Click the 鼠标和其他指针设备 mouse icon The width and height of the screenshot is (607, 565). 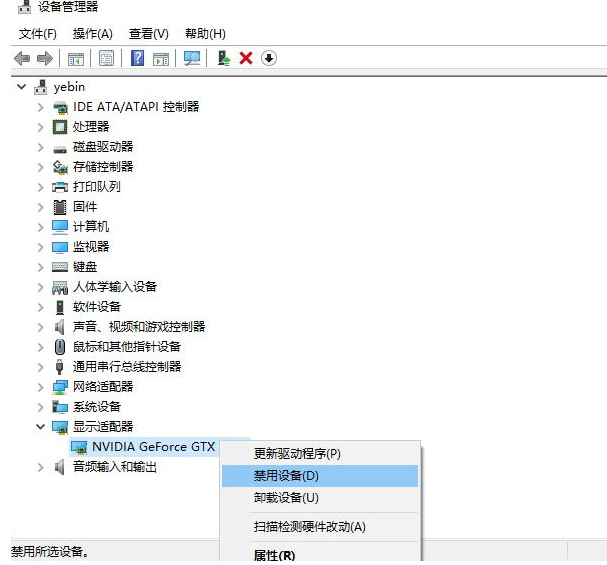[60, 347]
